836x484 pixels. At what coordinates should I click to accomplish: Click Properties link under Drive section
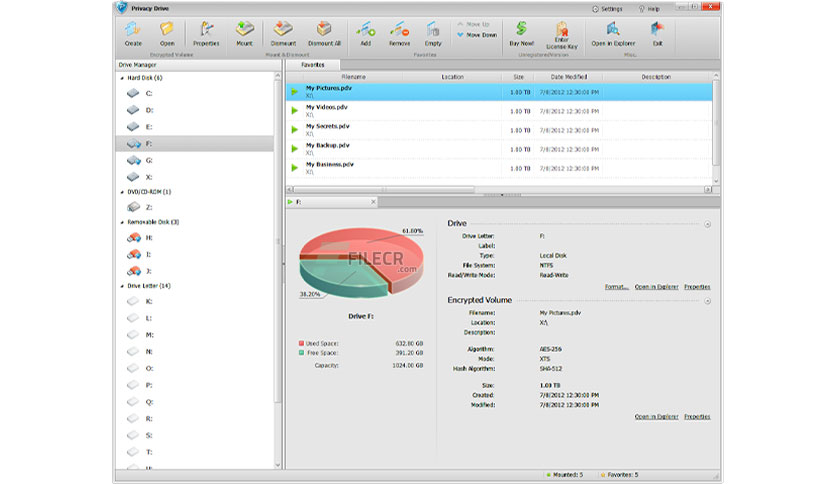coord(697,287)
